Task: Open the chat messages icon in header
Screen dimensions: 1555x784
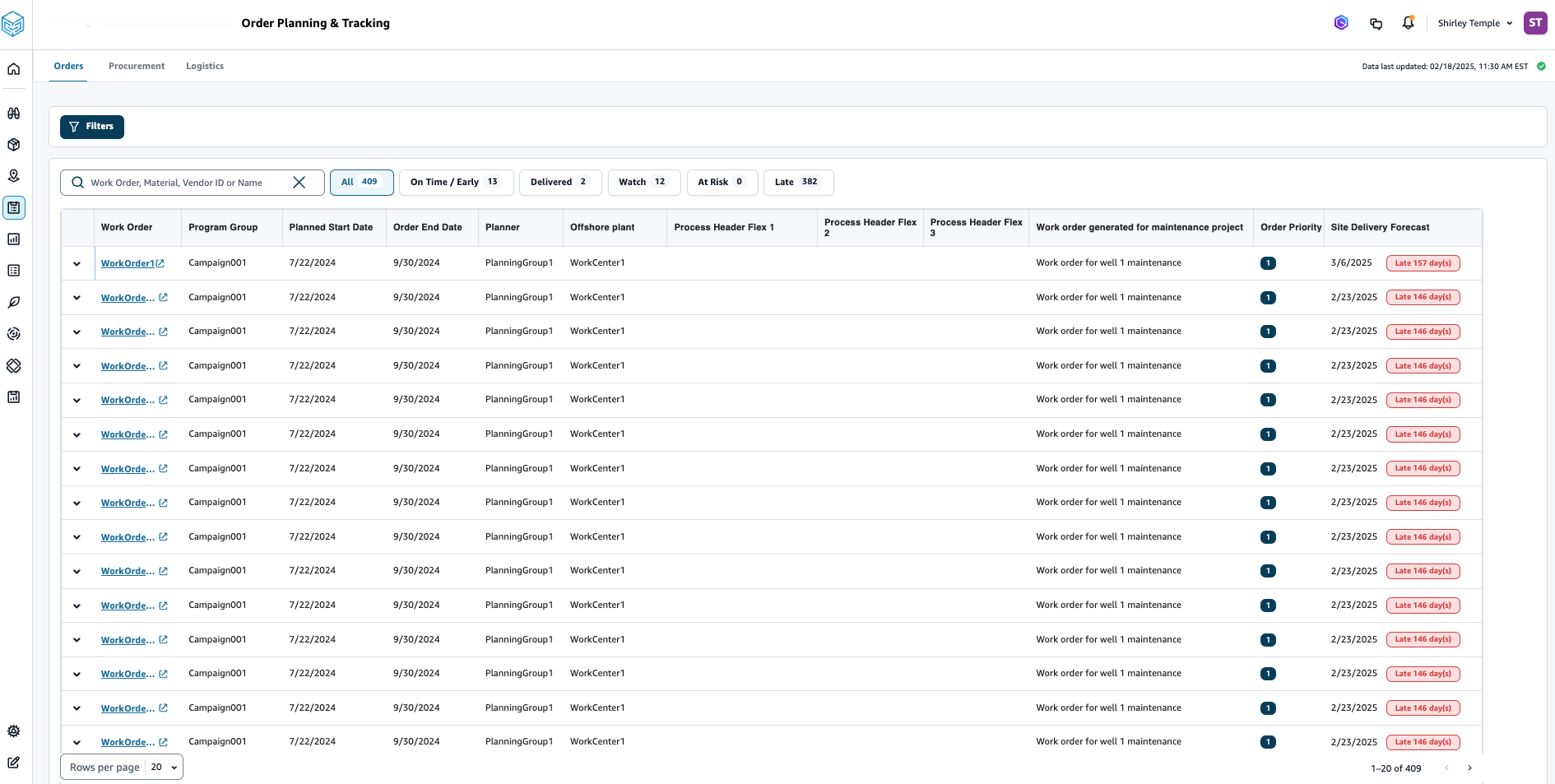Action: 1376,23
